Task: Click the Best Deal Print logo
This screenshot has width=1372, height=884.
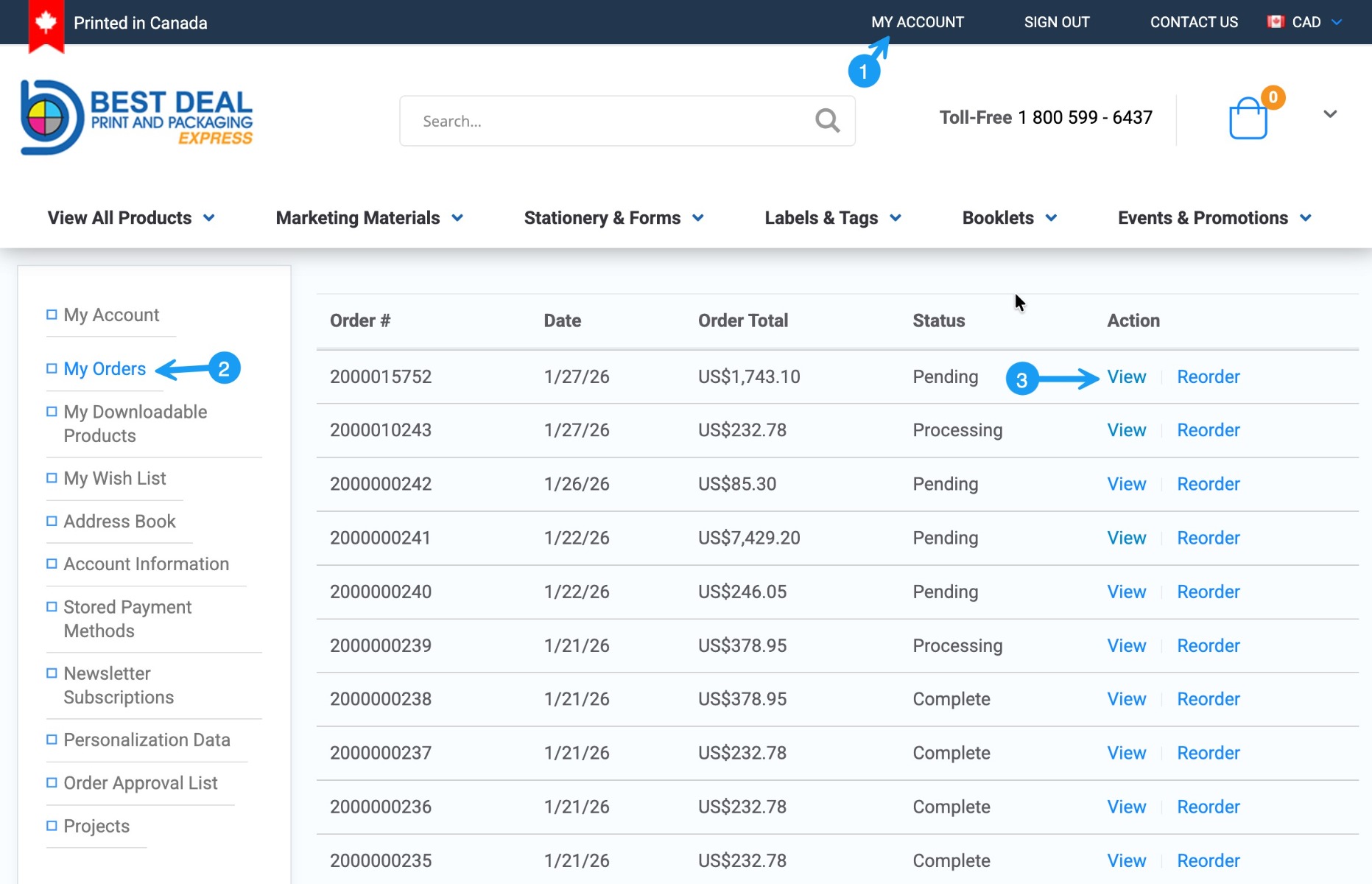Action: click(137, 118)
